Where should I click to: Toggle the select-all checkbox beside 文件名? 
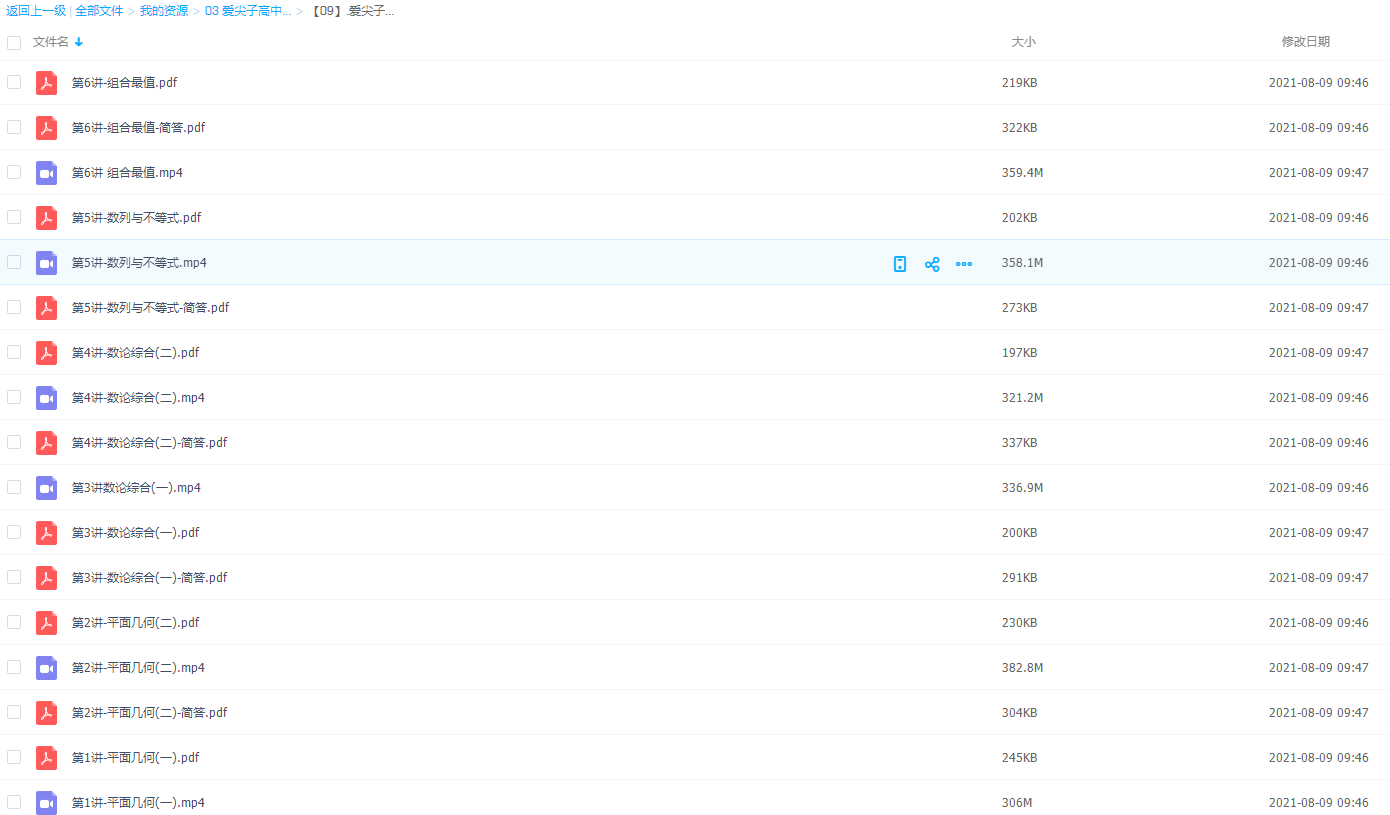click(x=14, y=43)
